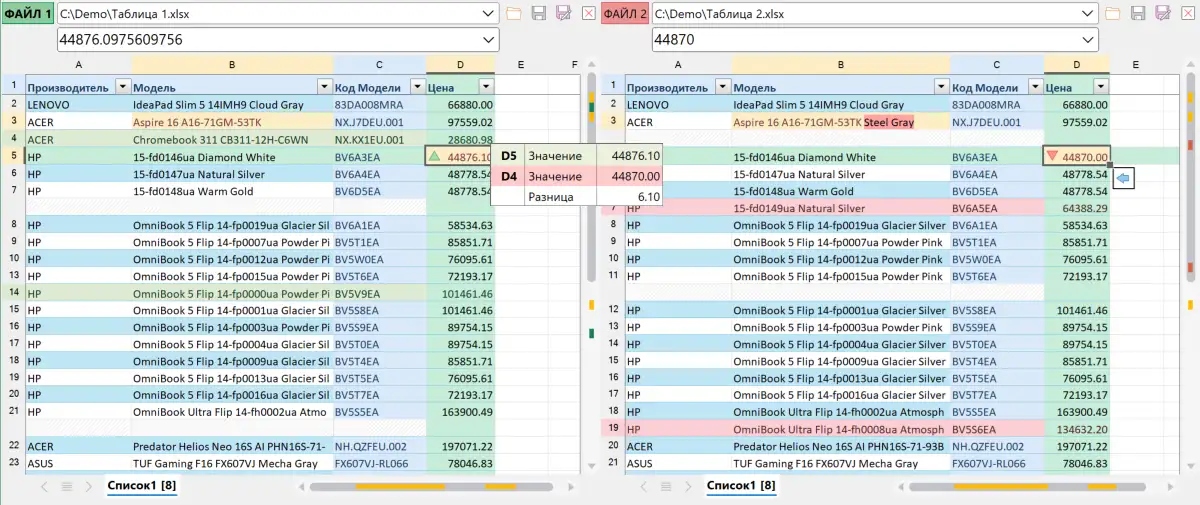This screenshot has width=1200, height=505.
Task: Go to next sheet in File 1
Action: coord(89,486)
